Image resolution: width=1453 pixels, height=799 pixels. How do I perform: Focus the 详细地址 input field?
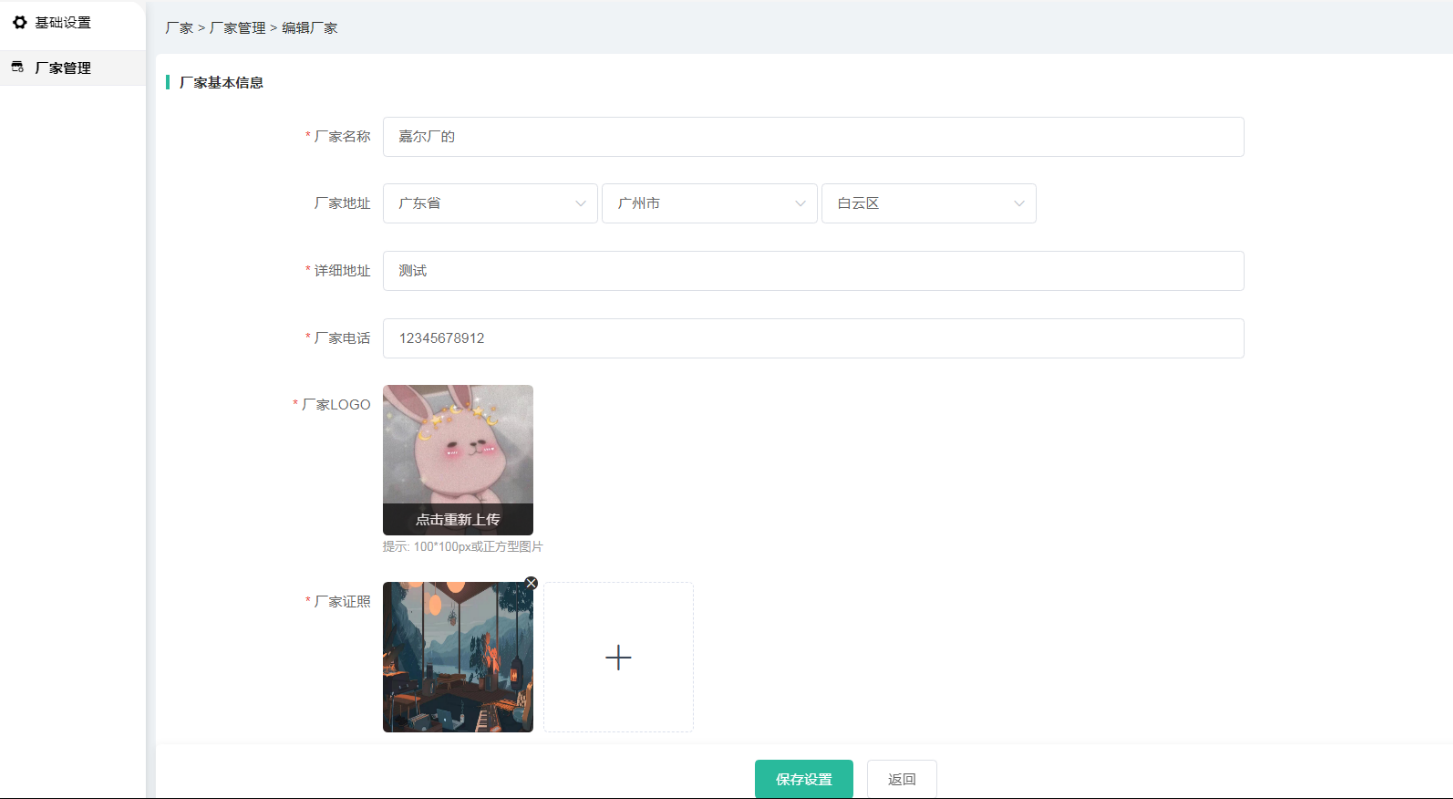(x=813, y=271)
